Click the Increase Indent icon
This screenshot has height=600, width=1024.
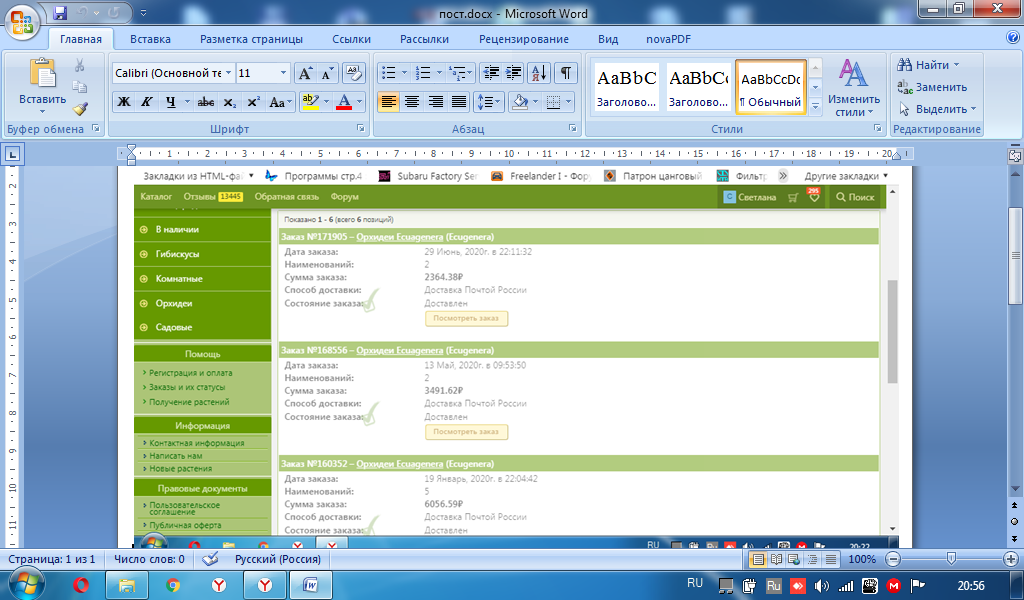pos(515,73)
